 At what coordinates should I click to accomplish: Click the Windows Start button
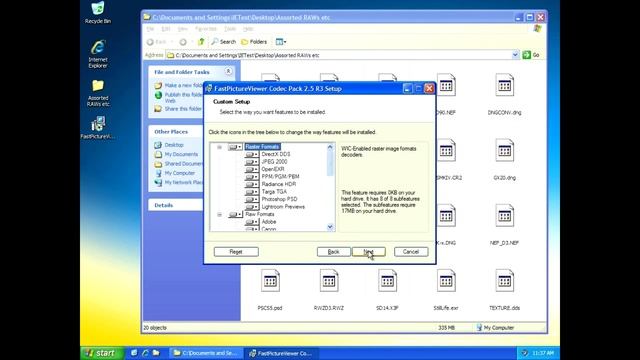pyautogui.click(x=101, y=353)
